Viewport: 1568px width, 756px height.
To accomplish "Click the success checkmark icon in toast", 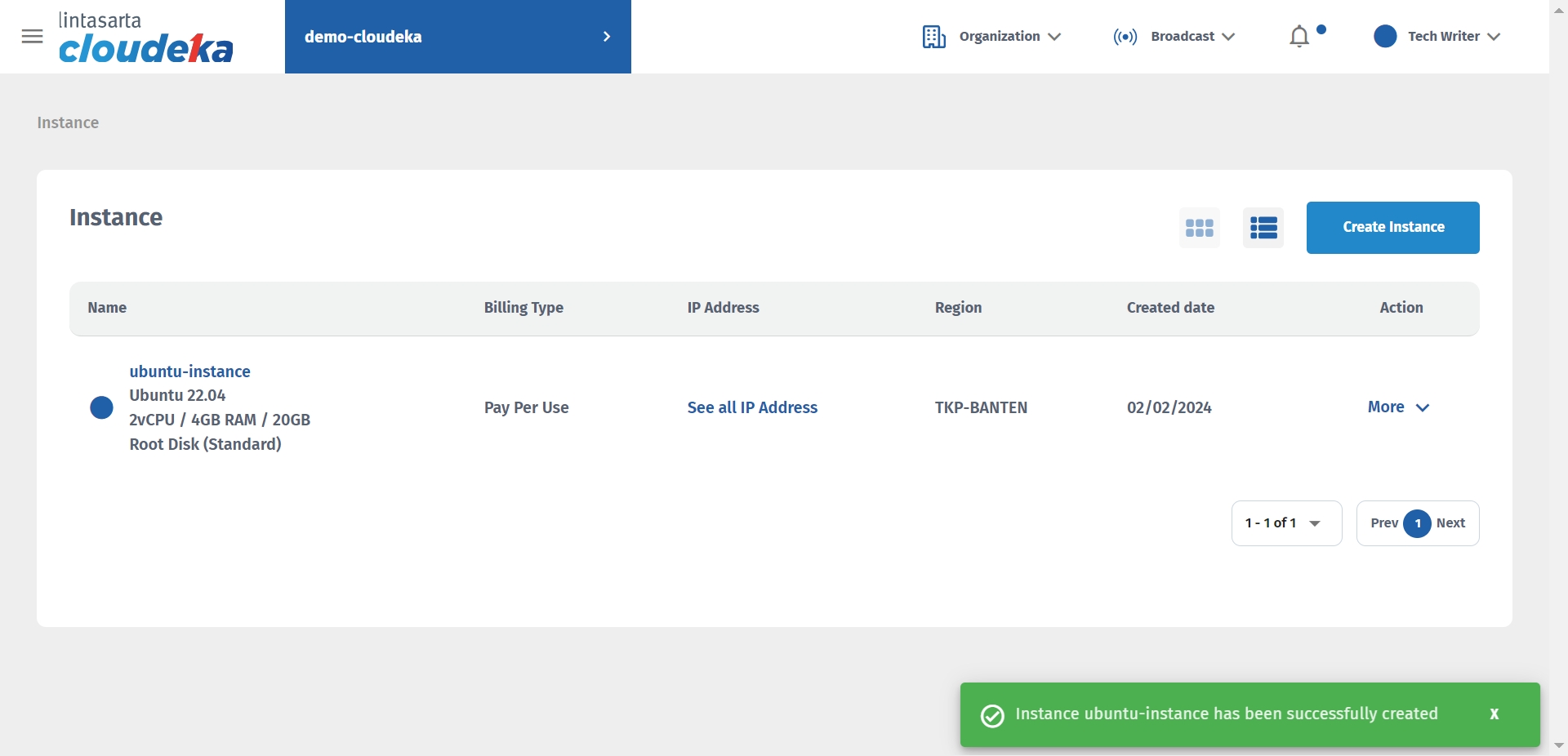I will point(992,716).
